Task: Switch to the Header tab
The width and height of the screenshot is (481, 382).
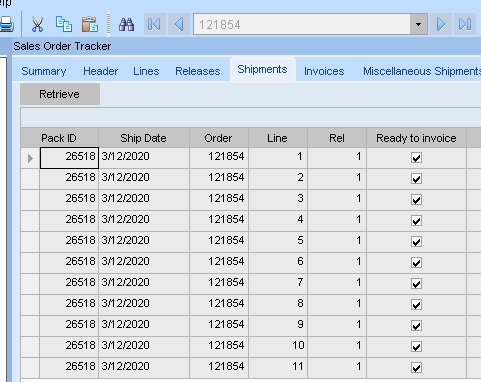Action: point(101,71)
